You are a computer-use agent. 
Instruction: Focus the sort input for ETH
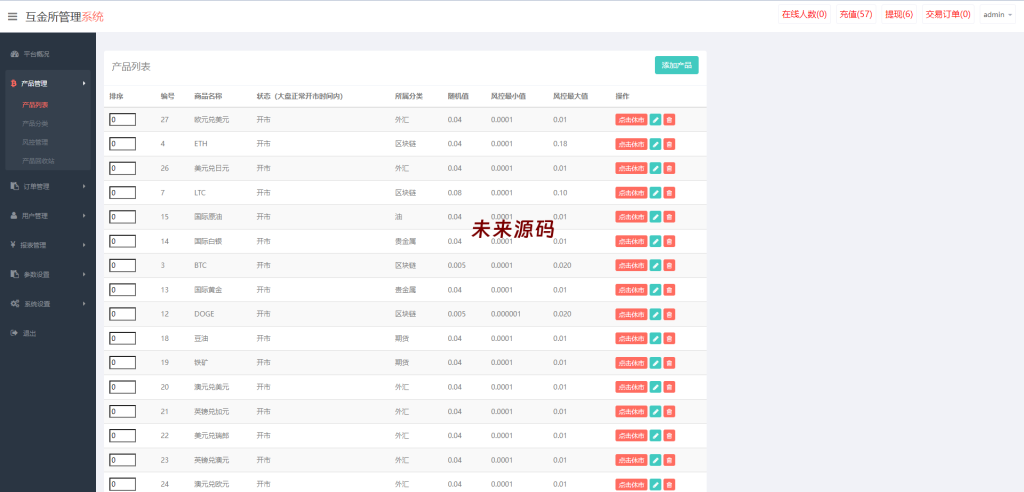pos(123,144)
